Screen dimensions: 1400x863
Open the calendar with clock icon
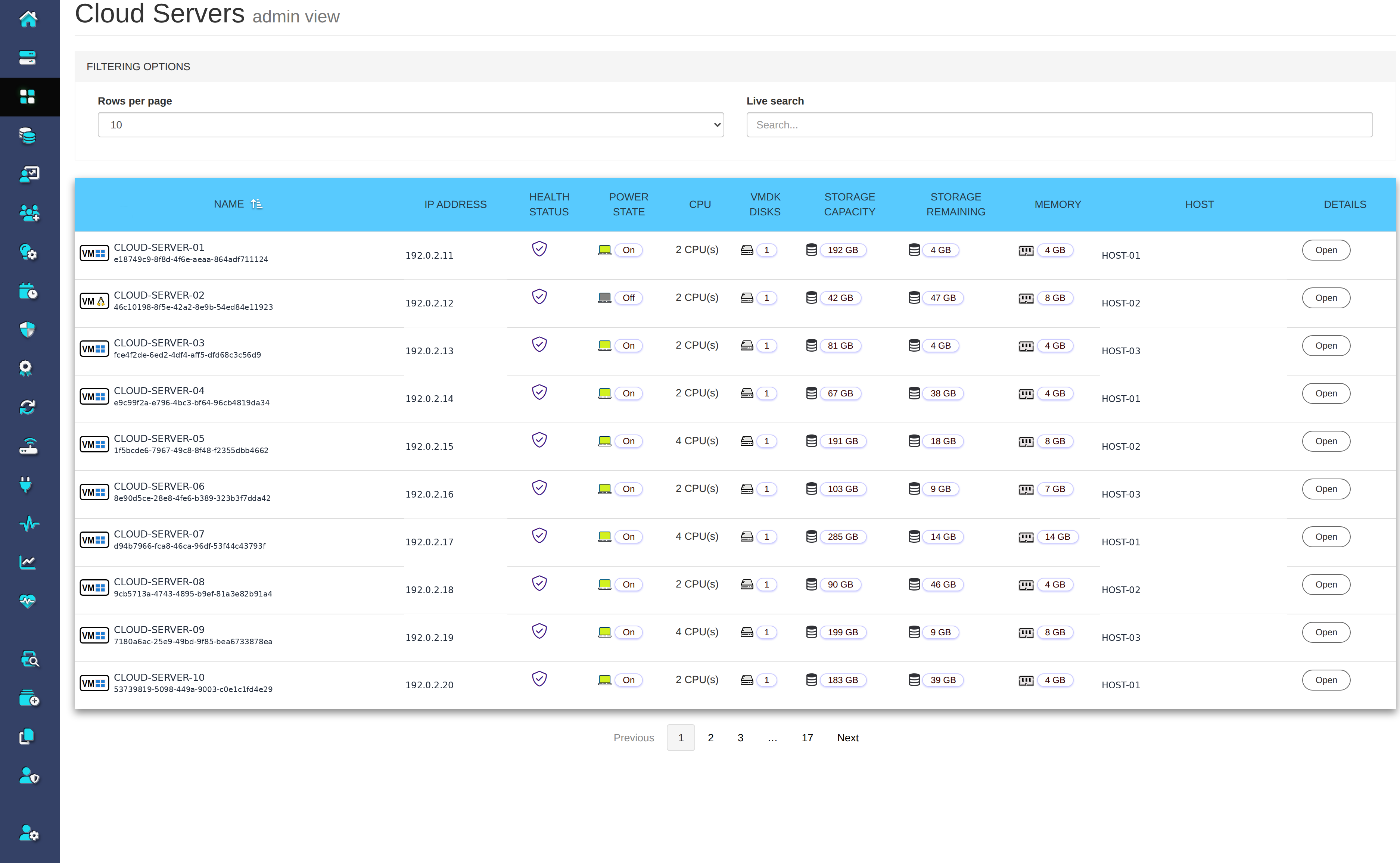28,290
